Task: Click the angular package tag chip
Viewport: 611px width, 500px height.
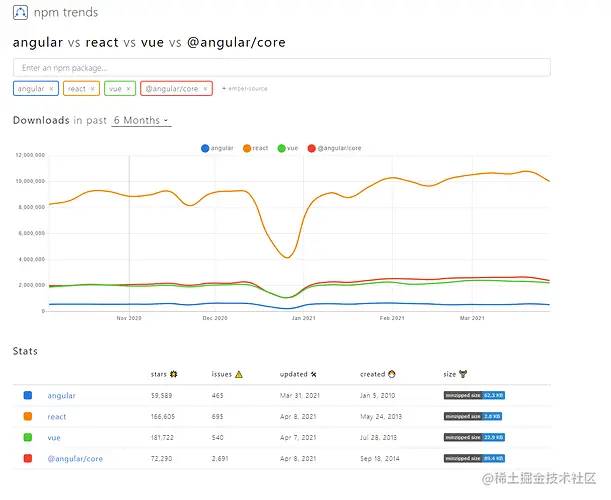Action: [36, 88]
